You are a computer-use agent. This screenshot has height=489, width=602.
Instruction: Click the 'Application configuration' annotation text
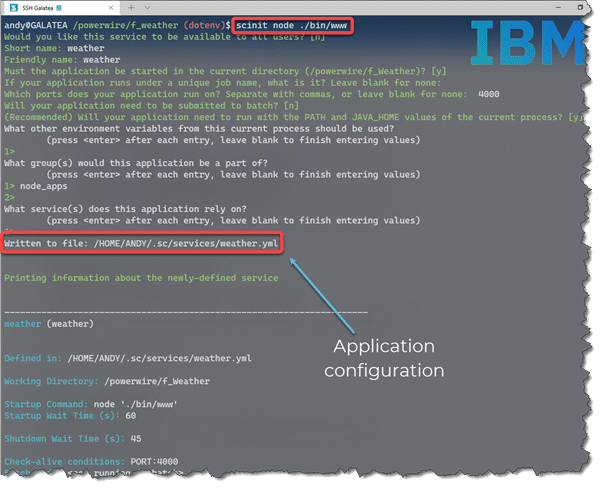pyautogui.click(x=388, y=358)
